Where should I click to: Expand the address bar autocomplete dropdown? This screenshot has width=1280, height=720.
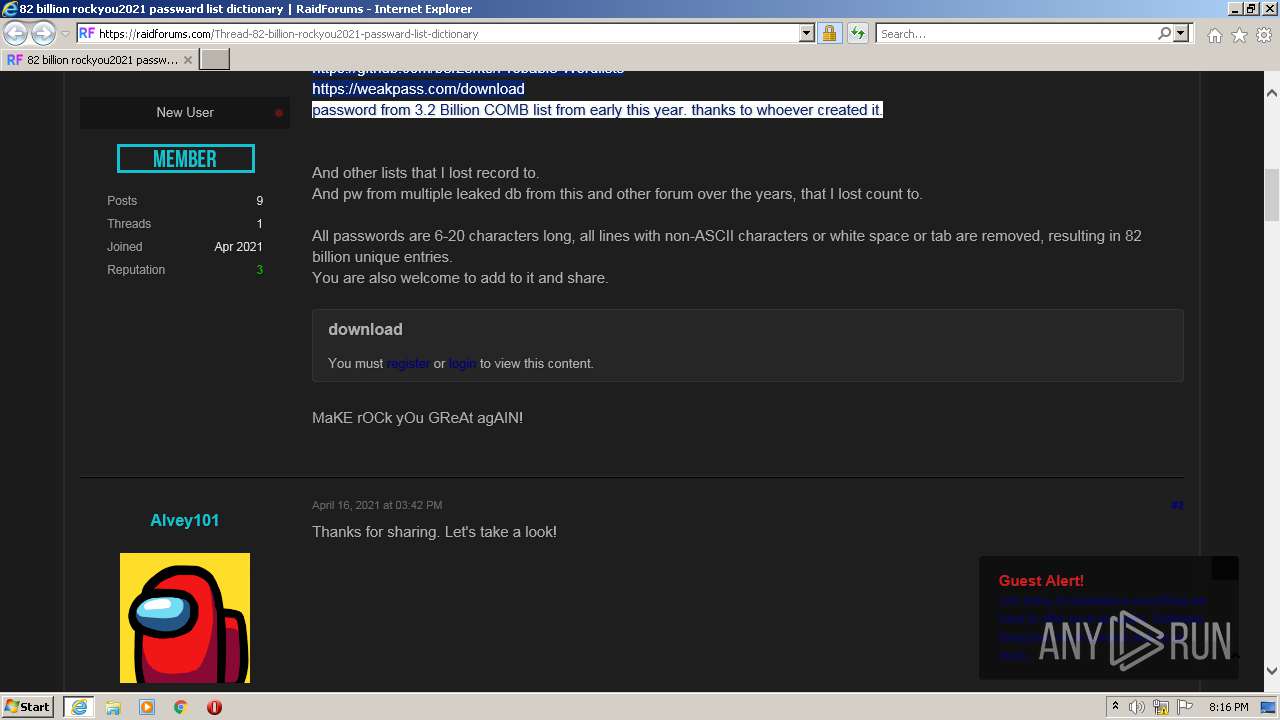807,33
